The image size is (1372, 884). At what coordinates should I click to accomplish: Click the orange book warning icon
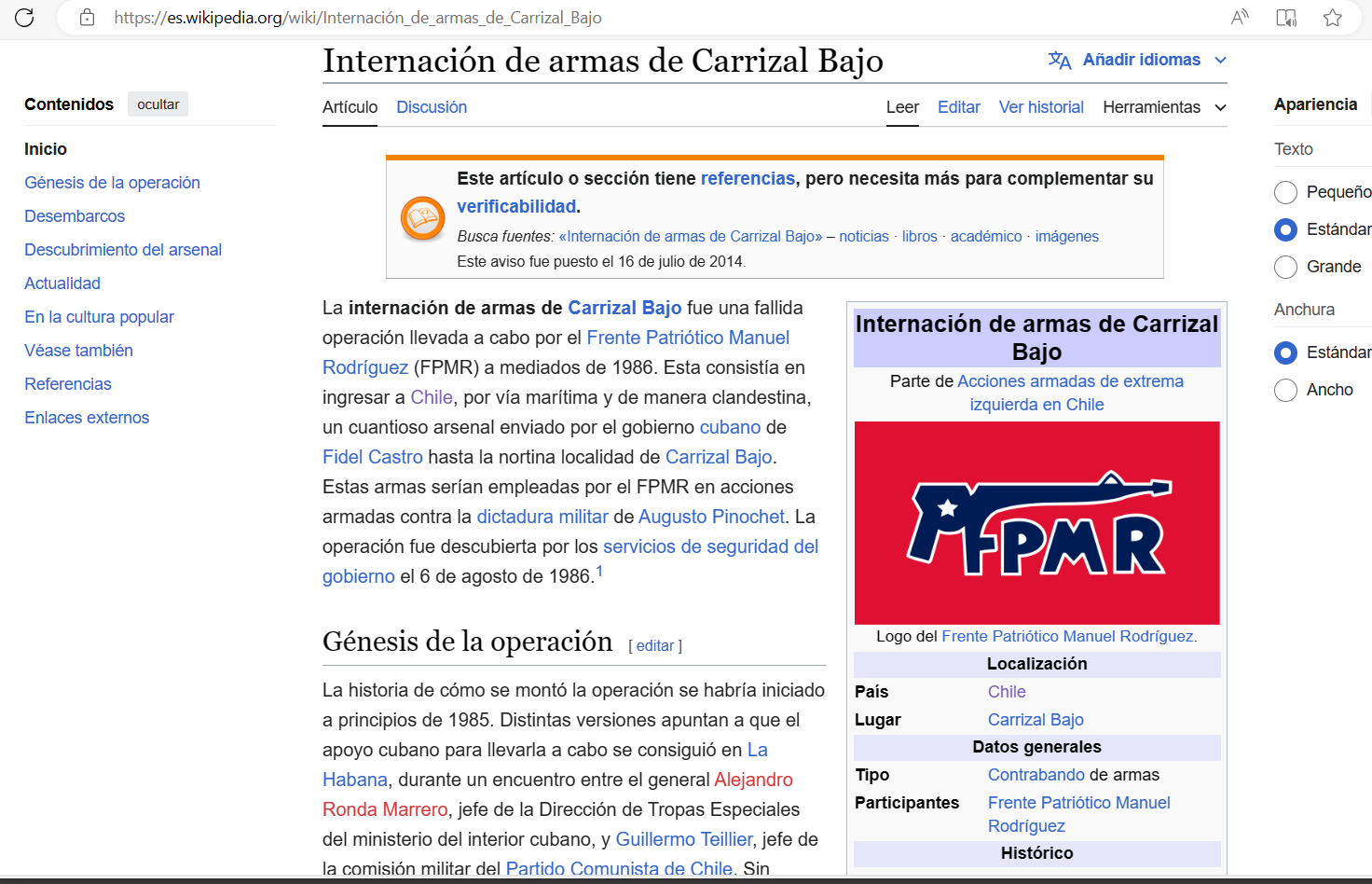tap(422, 218)
